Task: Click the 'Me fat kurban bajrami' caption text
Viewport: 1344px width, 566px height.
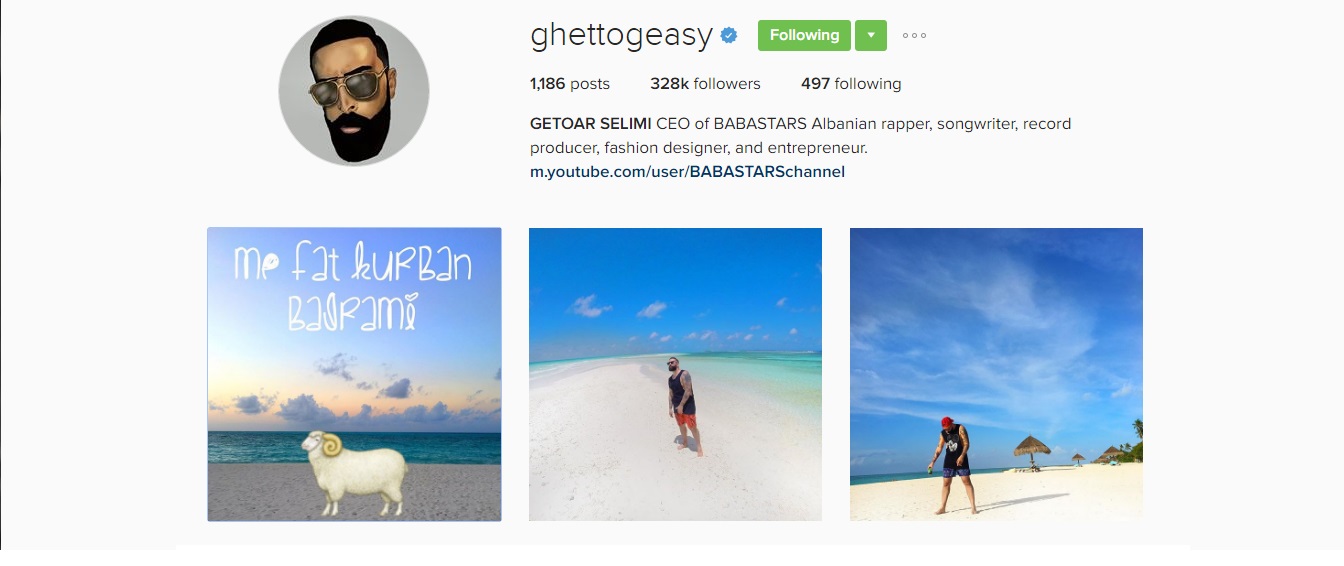Action: coord(352,288)
